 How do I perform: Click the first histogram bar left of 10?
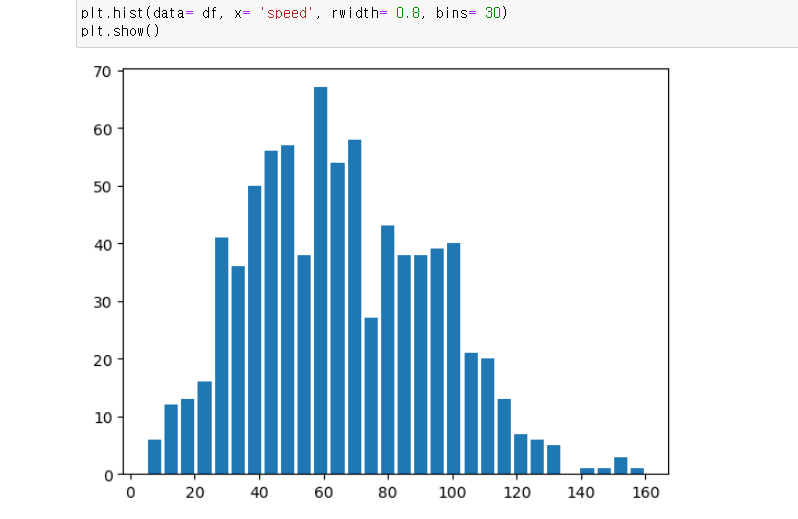point(155,457)
